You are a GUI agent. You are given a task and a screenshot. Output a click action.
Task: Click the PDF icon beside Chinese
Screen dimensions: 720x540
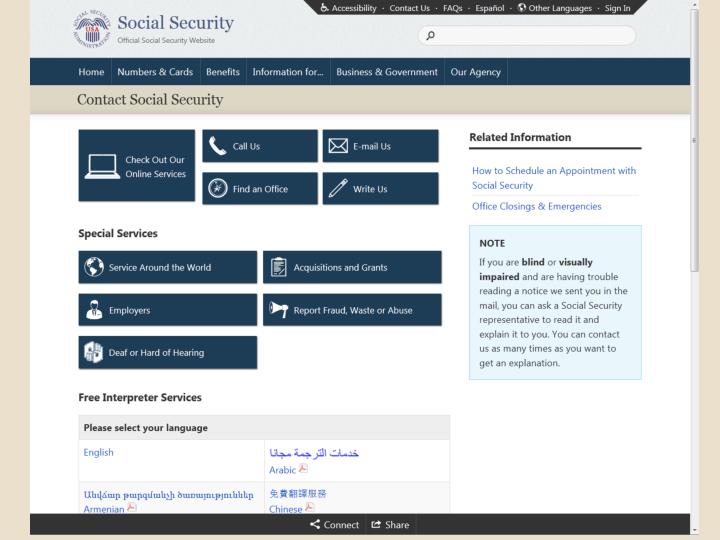click(x=309, y=507)
